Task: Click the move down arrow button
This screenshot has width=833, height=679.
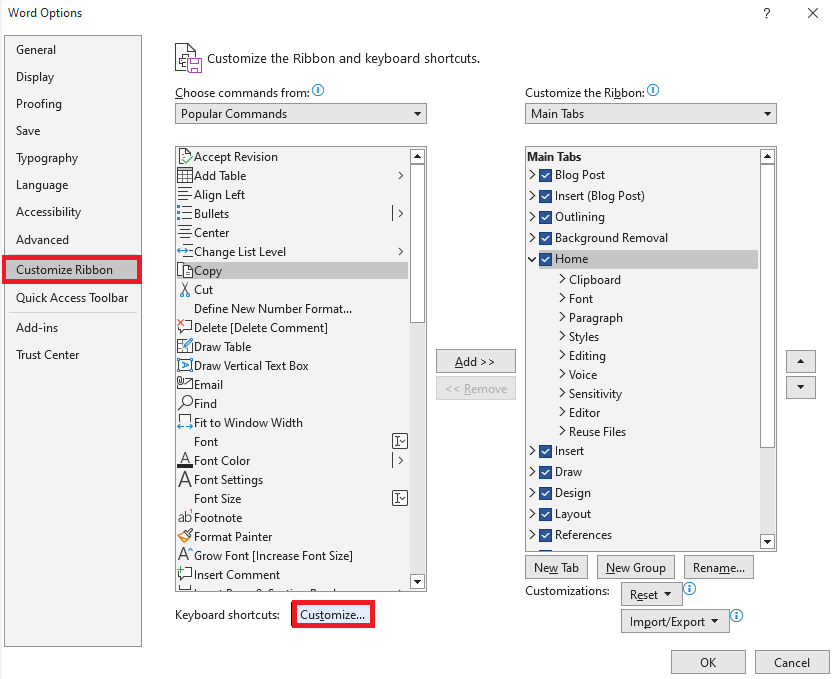Action: [x=801, y=387]
